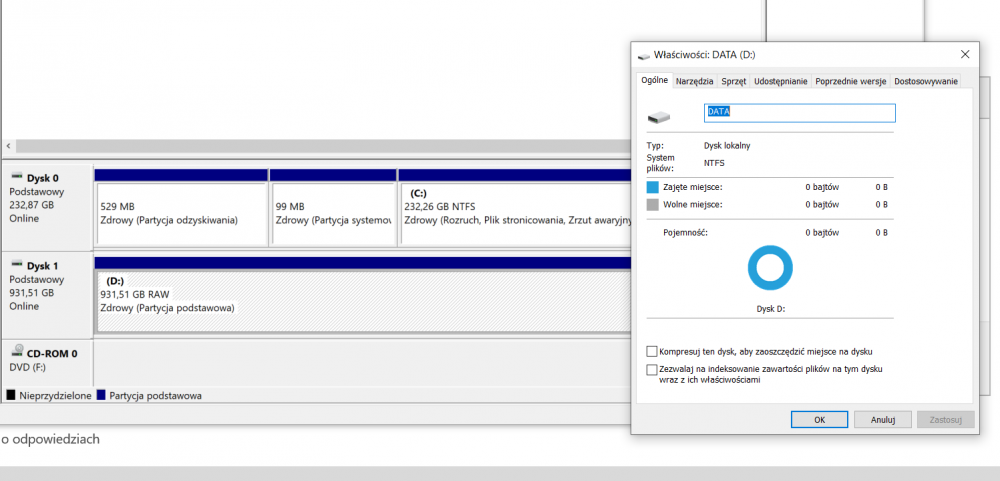
Task: Toggle file content indexing checkbox
Action: (653, 370)
